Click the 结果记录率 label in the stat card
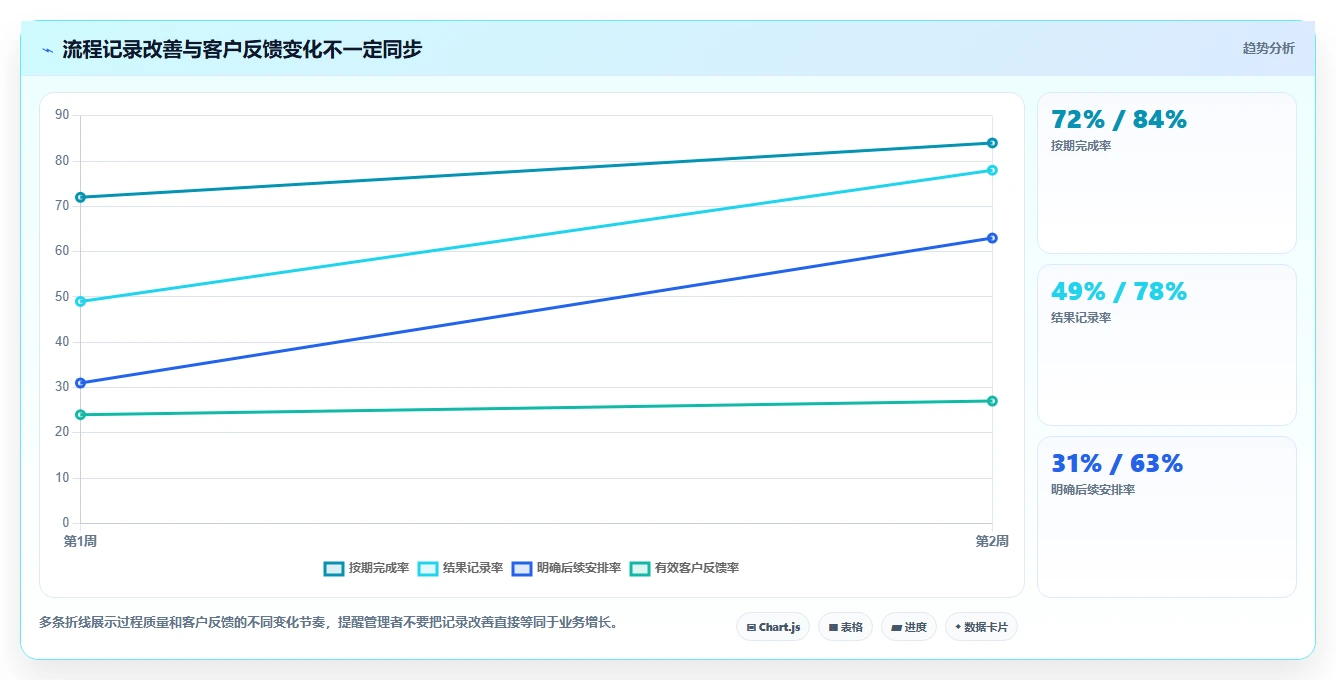Image resolution: width=1336 pixels, height=680 pixels. pyautogui.click(x=1081, y=318)
